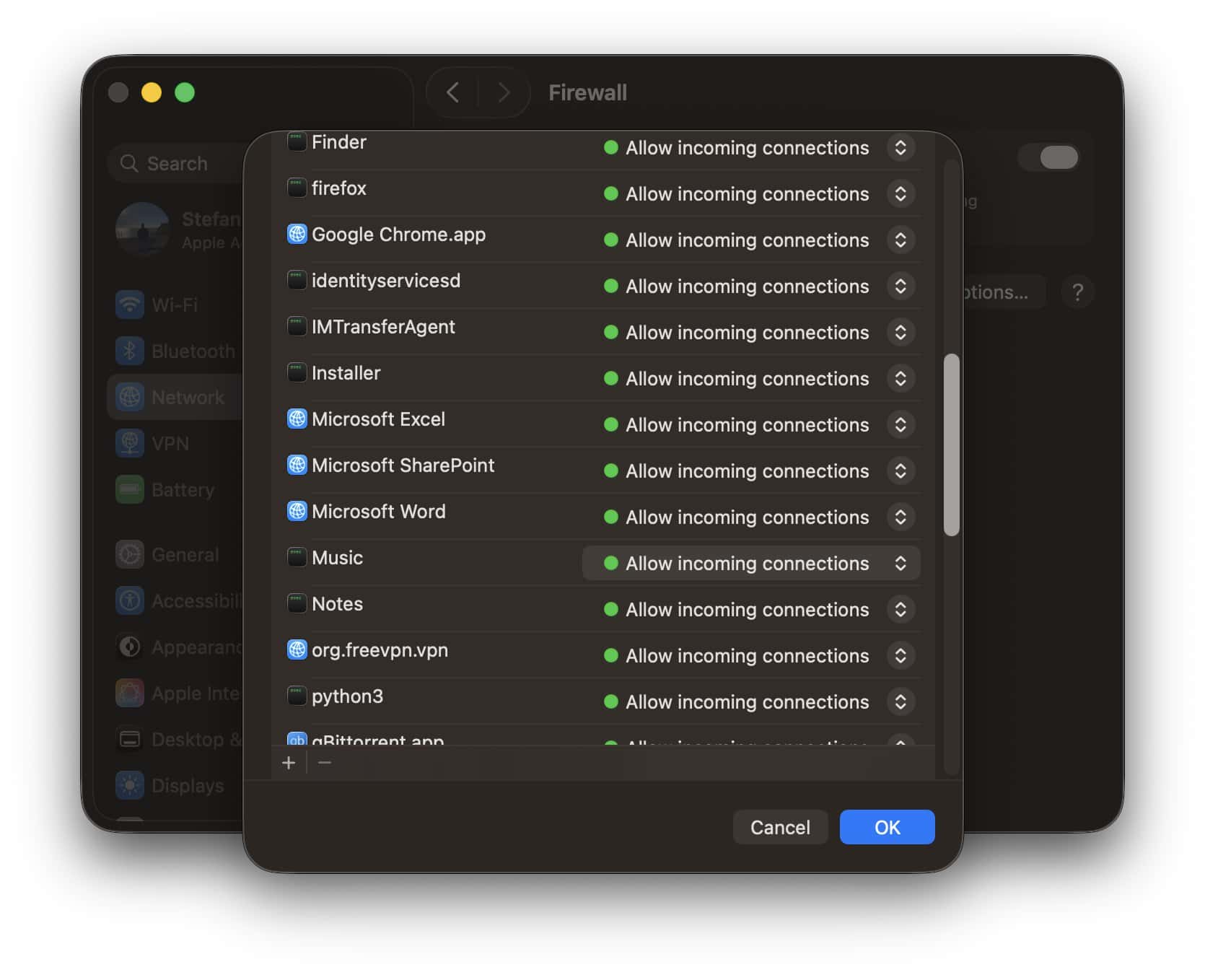This screenshot has width=1205, height=980.
Task: Open connection dropdown for identityservicesd
Action: pyautogui.click(x=901, y=286)
